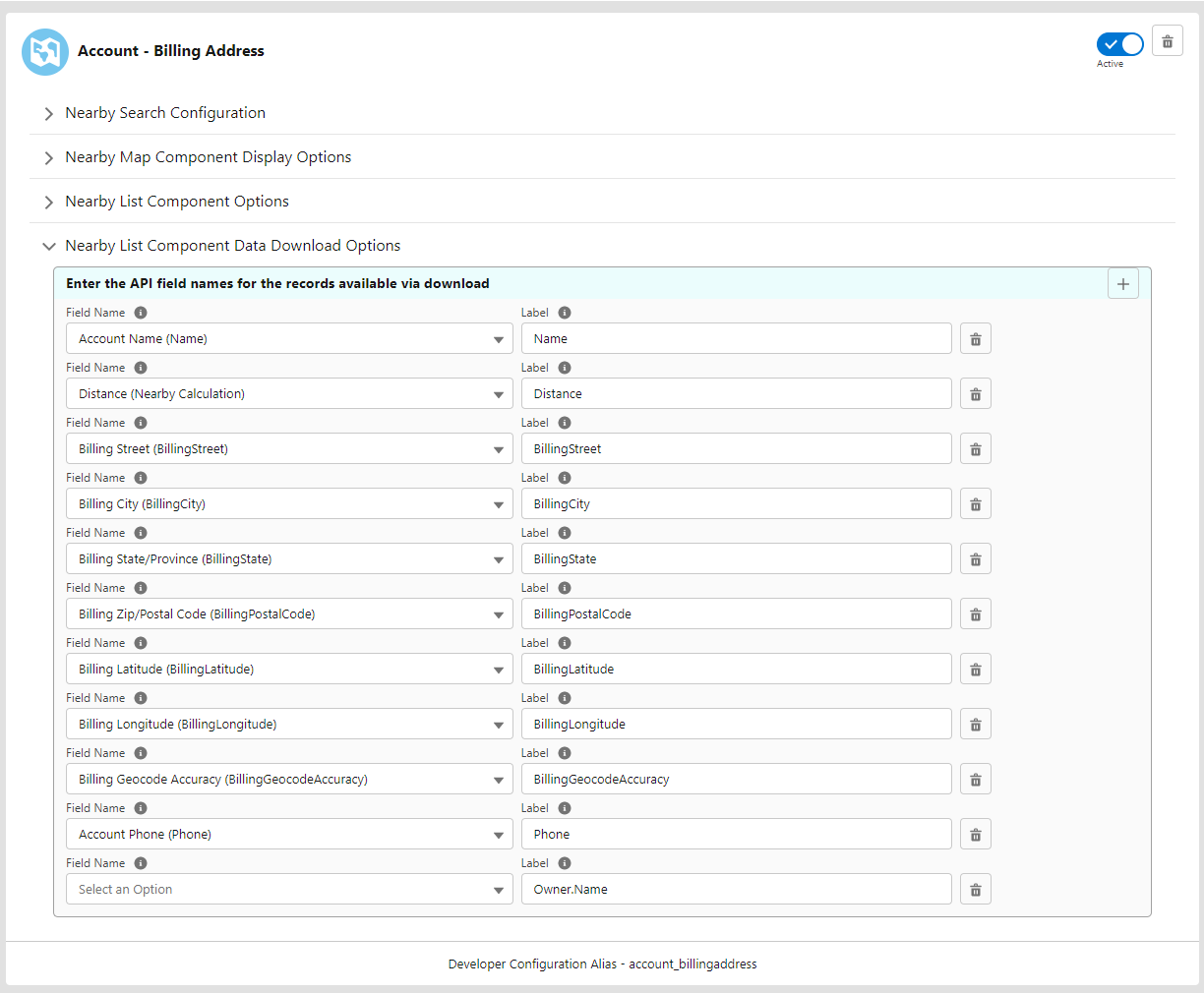Click the BillingPostalCode label input field
This screenshot has width=1204, height=993.
(736, 613)
